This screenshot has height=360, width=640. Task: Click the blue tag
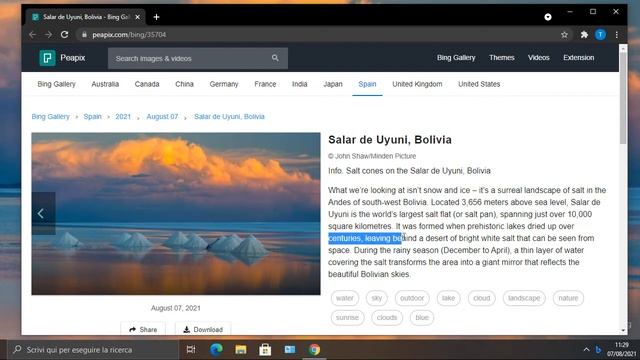click(422, 318)
